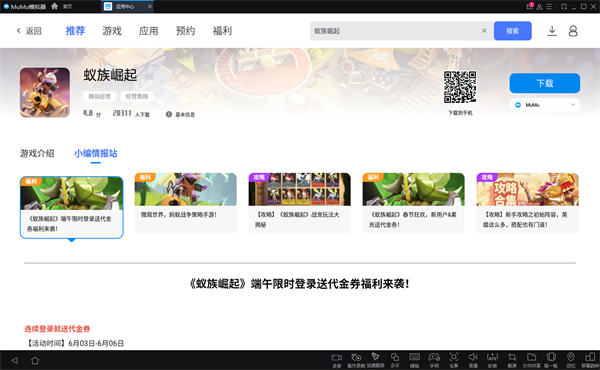Click the 蚁族崛起 game icon
Screen dimensions: 600x370
click(x=45, y=93)
